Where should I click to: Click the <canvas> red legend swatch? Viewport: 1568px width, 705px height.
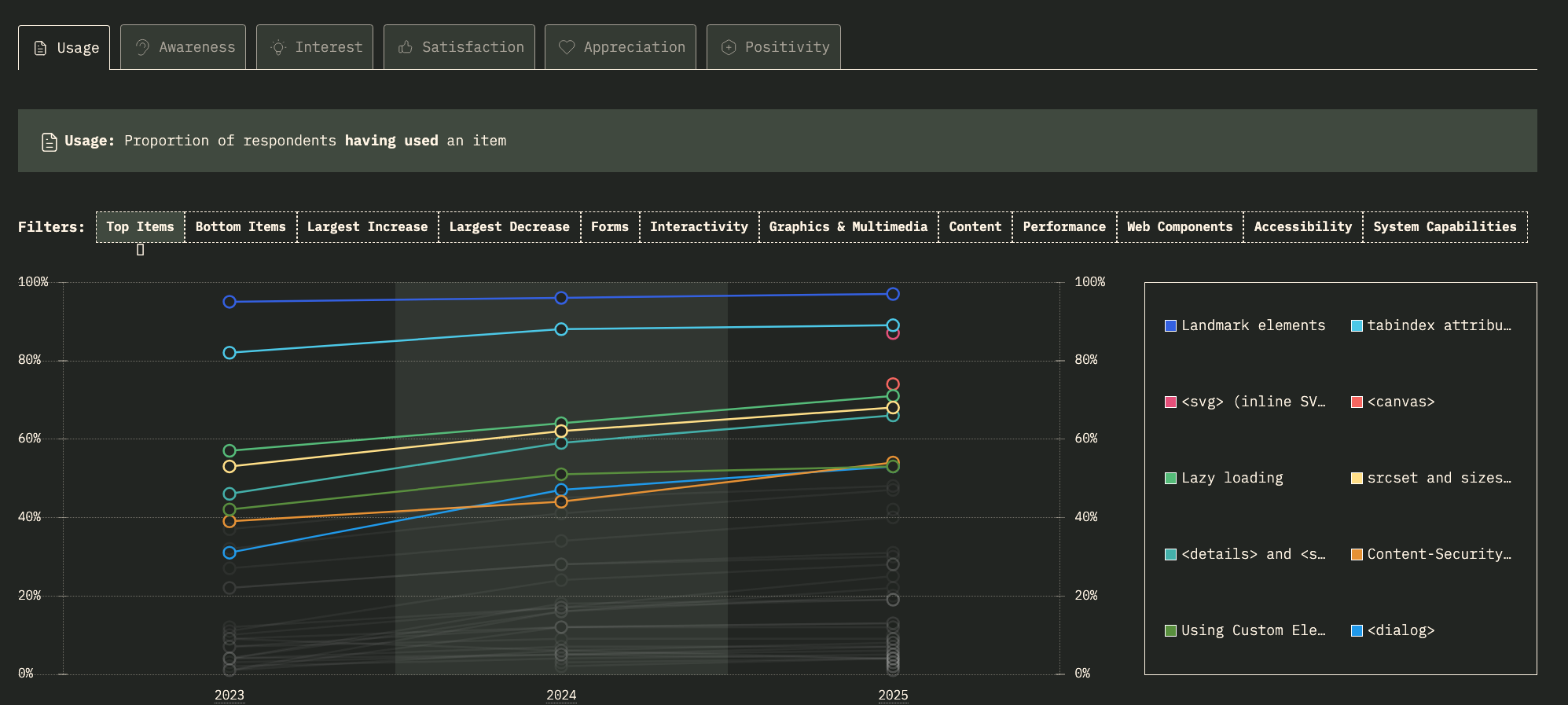(1357, 402)
